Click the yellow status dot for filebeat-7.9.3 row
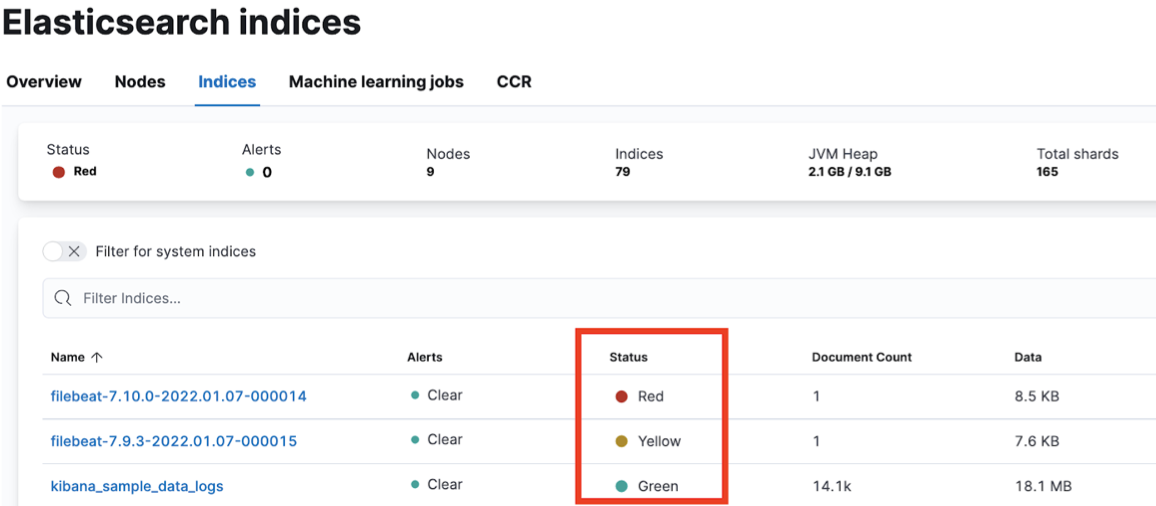The width and height of the screenshot is (1156, 506). pyautogui.click(x=621, y=441)
